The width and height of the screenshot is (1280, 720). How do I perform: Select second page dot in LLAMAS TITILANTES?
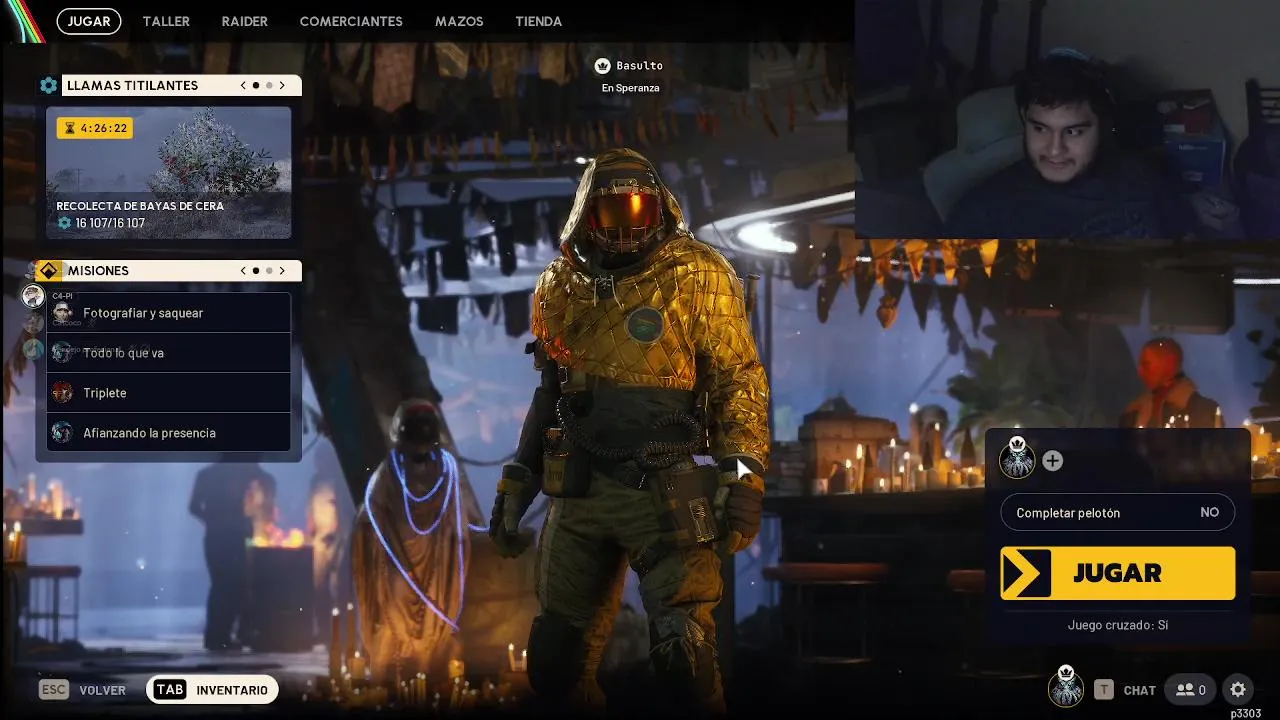pos(269,86)
